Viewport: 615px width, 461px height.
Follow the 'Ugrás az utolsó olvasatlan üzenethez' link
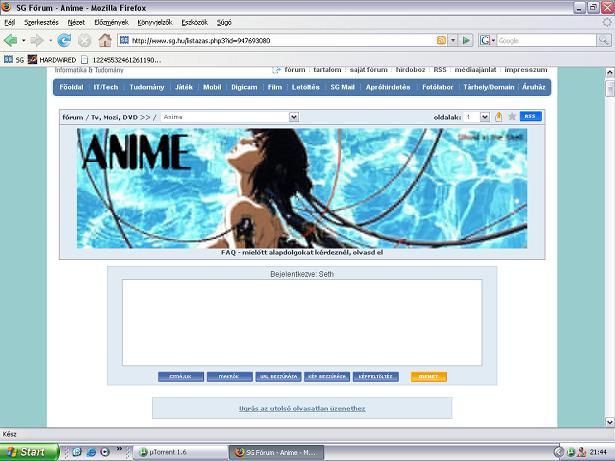point(302,408)
